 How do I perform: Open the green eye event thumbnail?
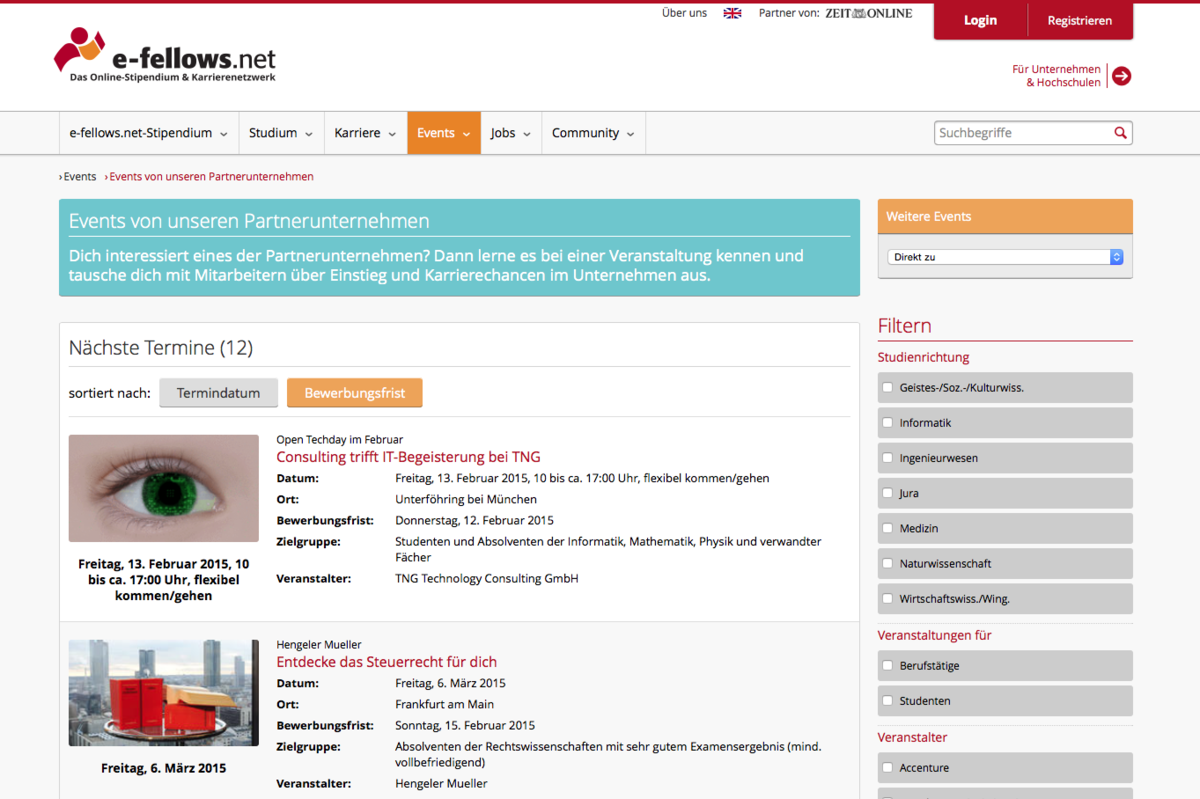point(164,488)
